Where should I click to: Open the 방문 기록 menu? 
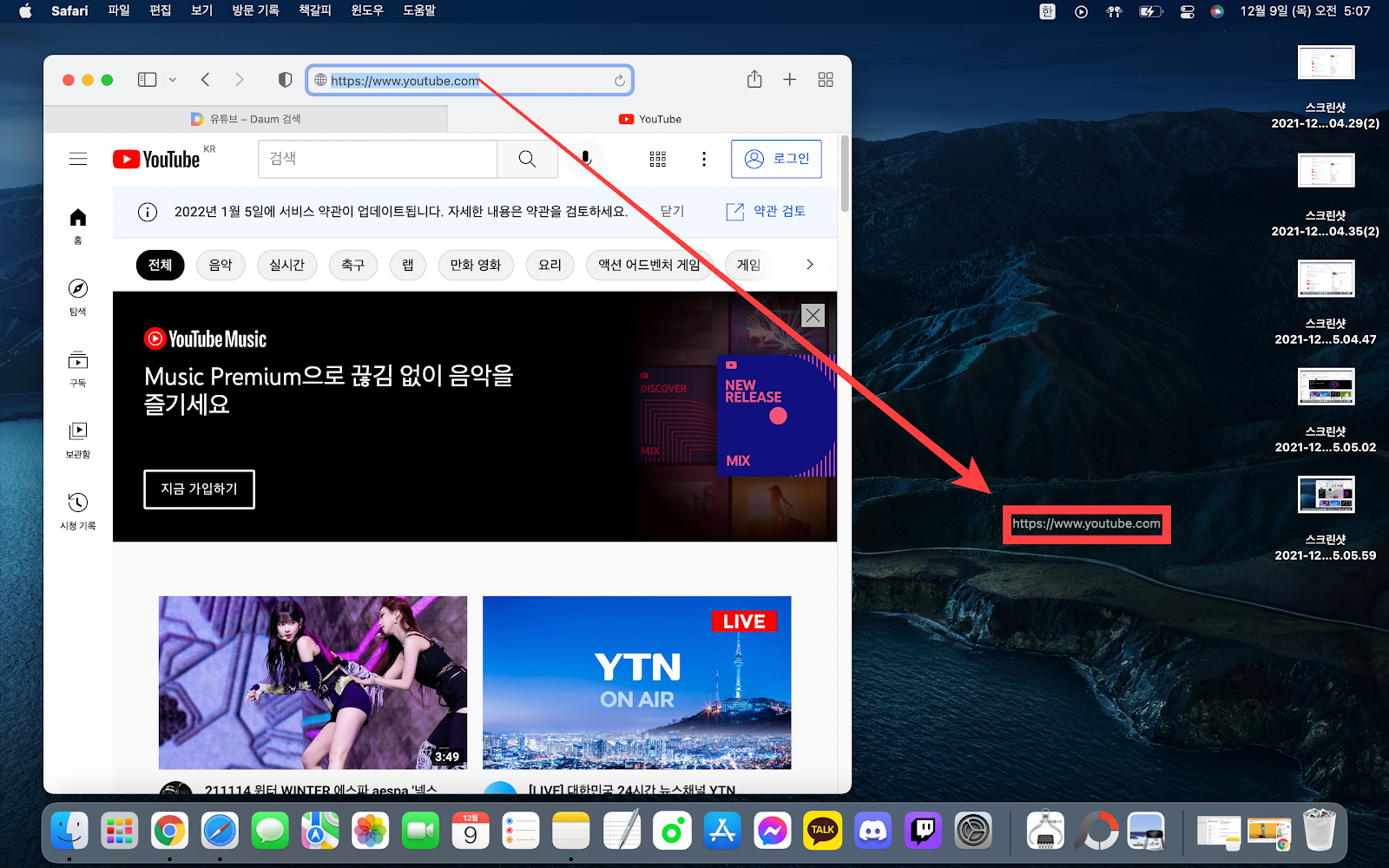(255, 10)
